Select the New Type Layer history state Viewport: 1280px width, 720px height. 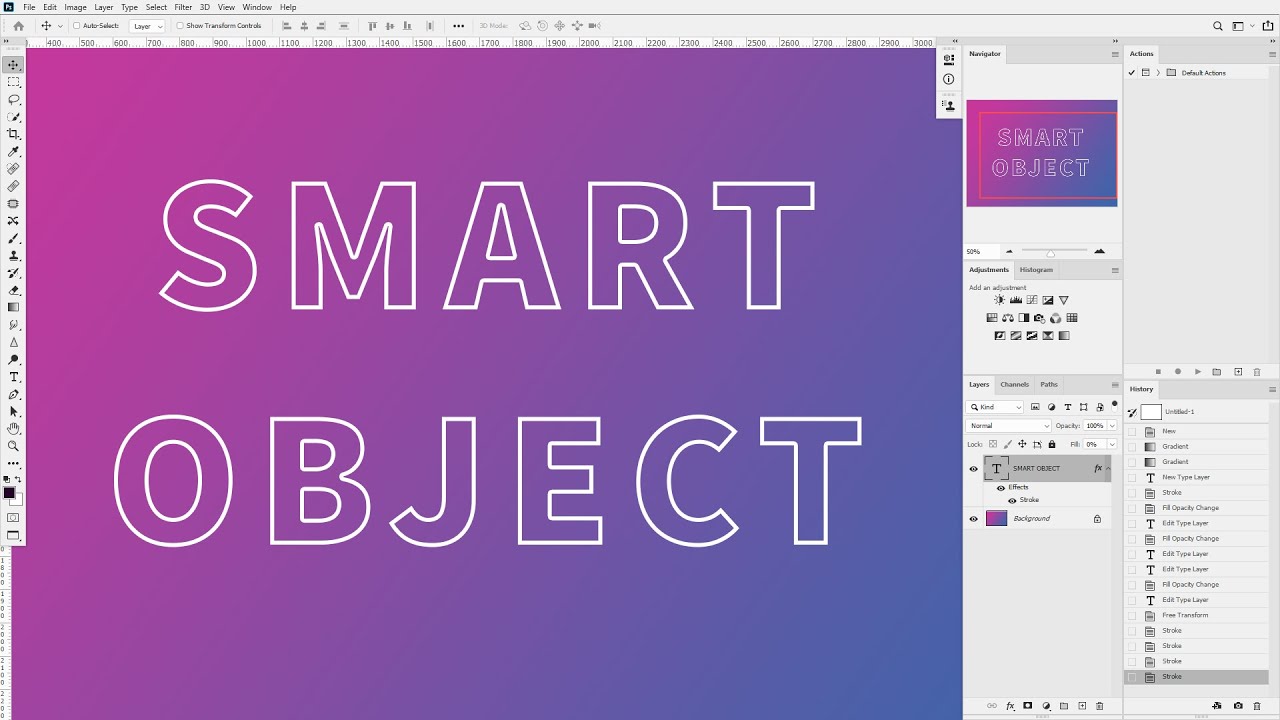(x=1197, y=477)
